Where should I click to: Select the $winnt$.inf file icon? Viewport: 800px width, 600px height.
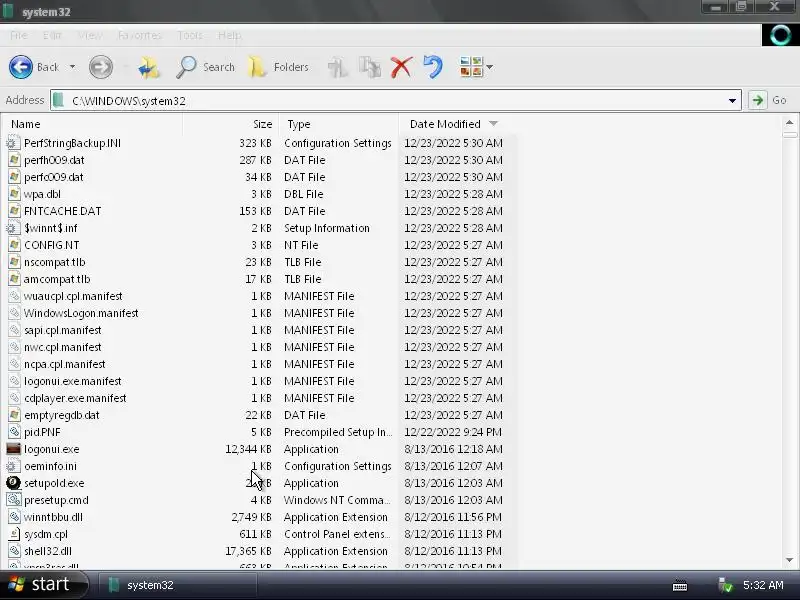pos(13,228)
